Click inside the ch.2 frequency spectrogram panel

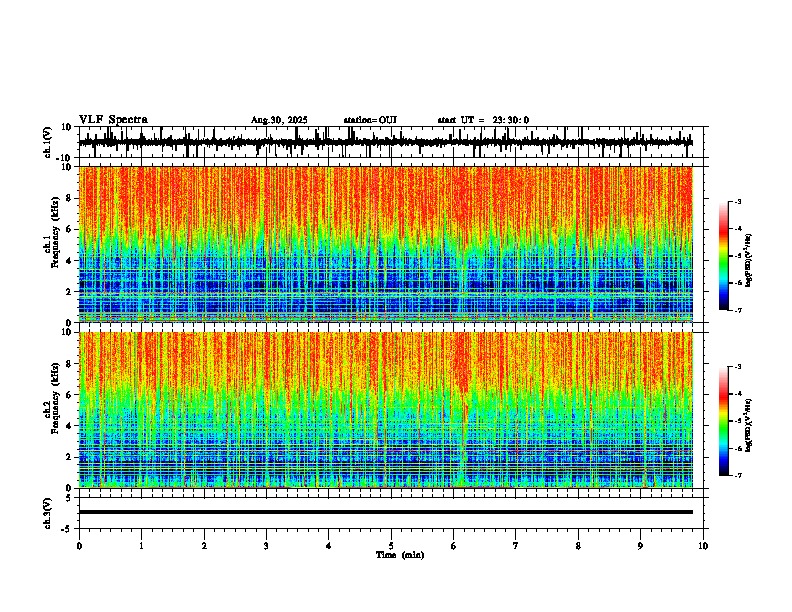click(x=386, y=410)
